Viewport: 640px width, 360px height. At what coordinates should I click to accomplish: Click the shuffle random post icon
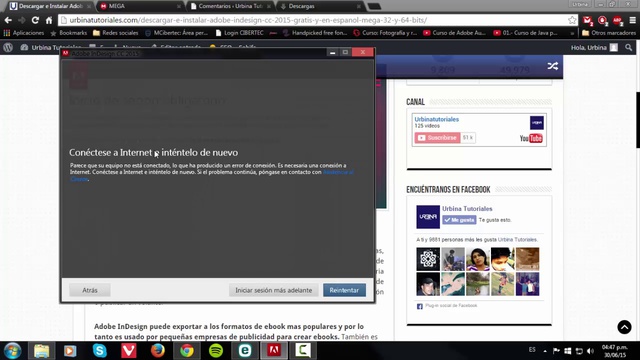coord(553,66)
